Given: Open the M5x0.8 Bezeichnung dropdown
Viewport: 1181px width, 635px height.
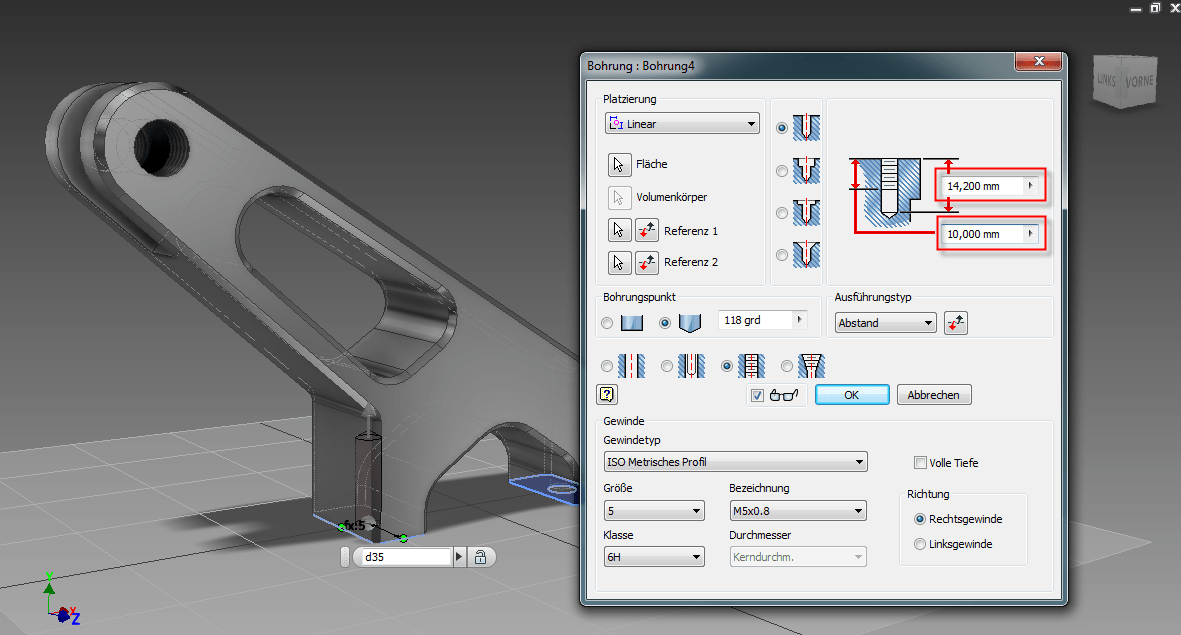Looking at the screenshot, I should click(x=798, y=511).
